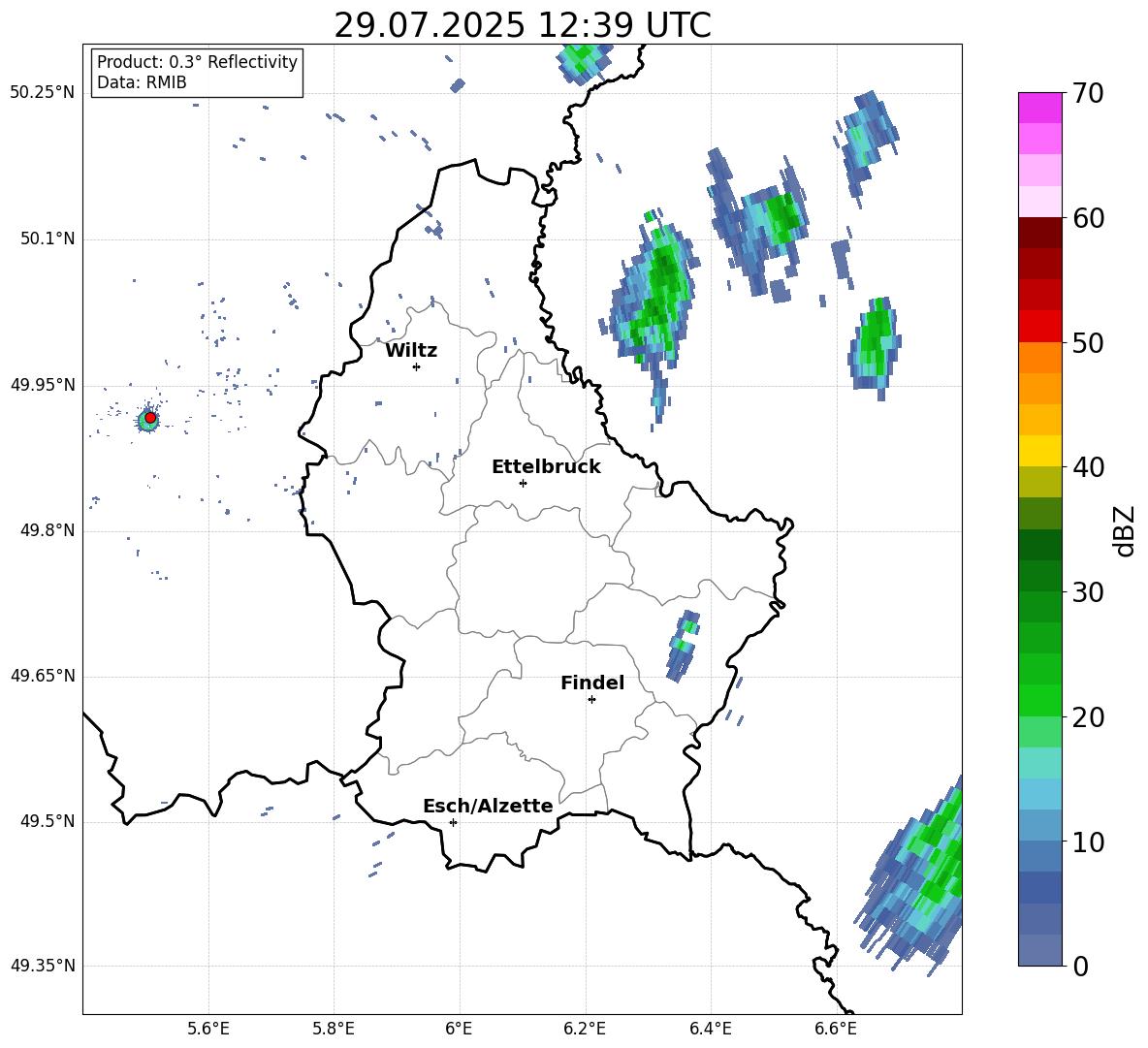The width and height of the screenshot is (1148, 1048).
Task: Click the yellow colorbar segment above 40
Action: 1039,451
